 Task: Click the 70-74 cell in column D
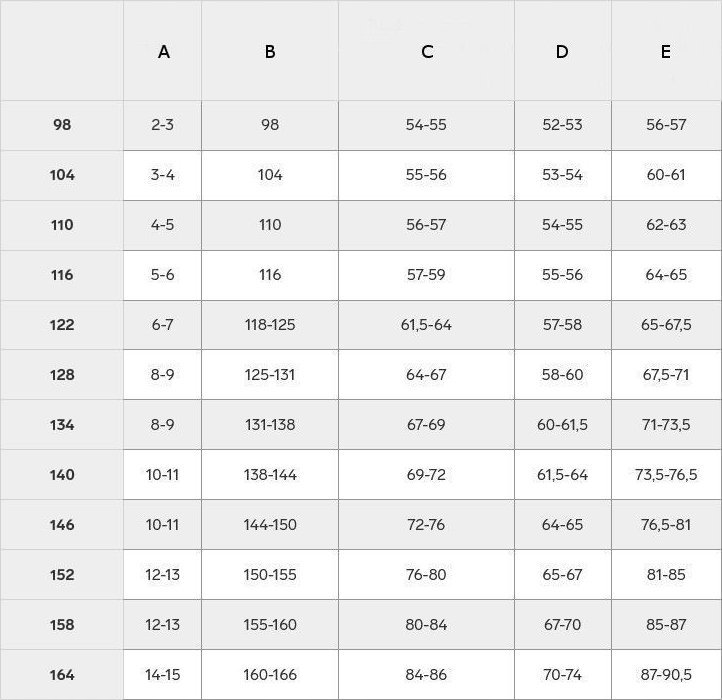[x=563, y=675]
